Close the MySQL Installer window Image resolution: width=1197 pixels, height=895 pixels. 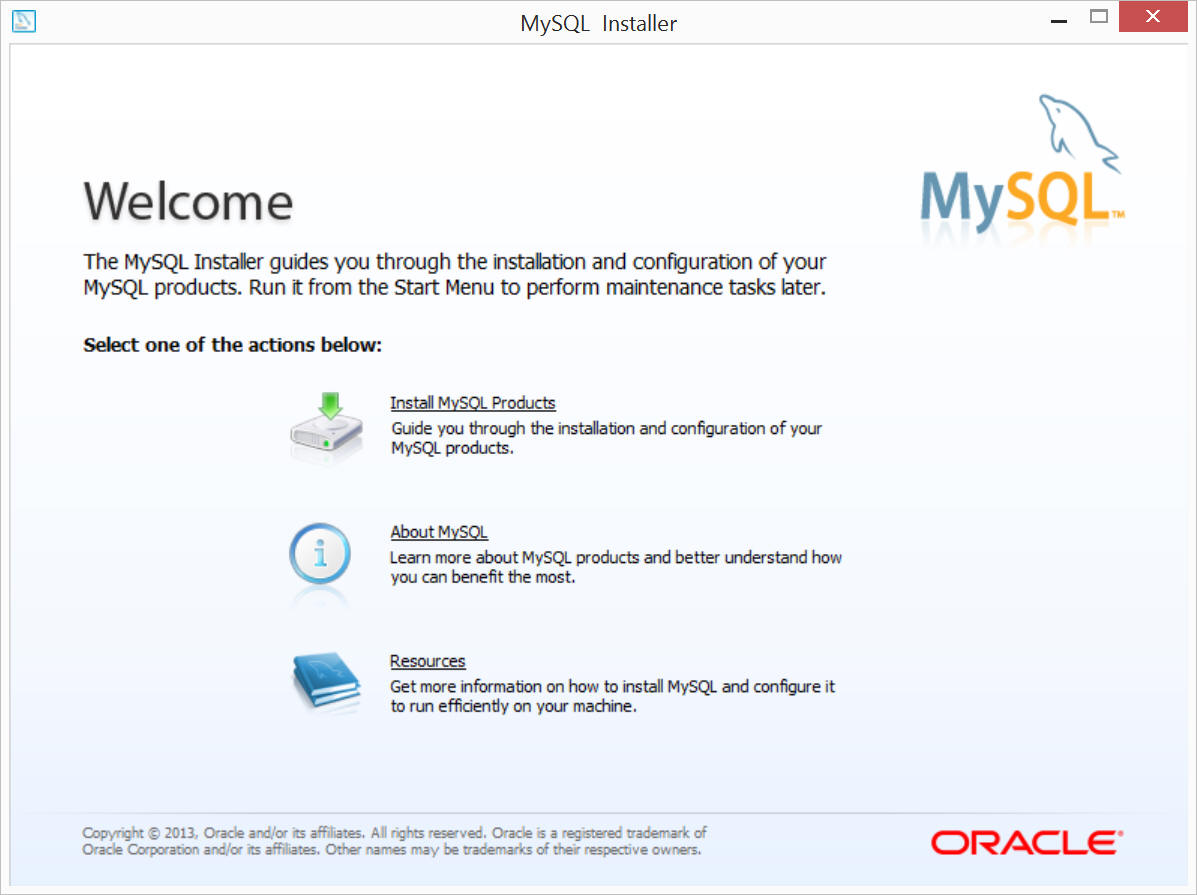(x=1153, y=17)
